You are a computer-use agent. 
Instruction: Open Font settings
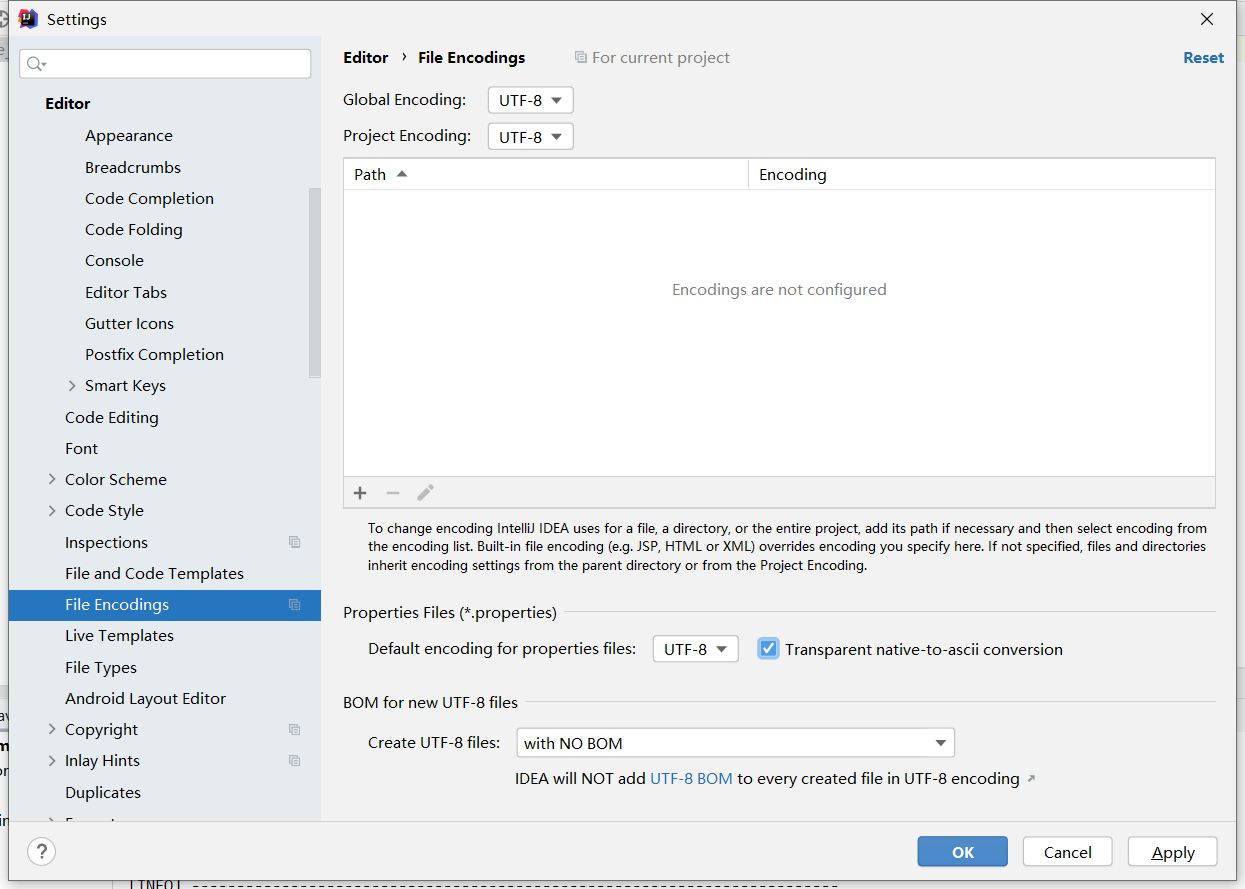point(81,448)
